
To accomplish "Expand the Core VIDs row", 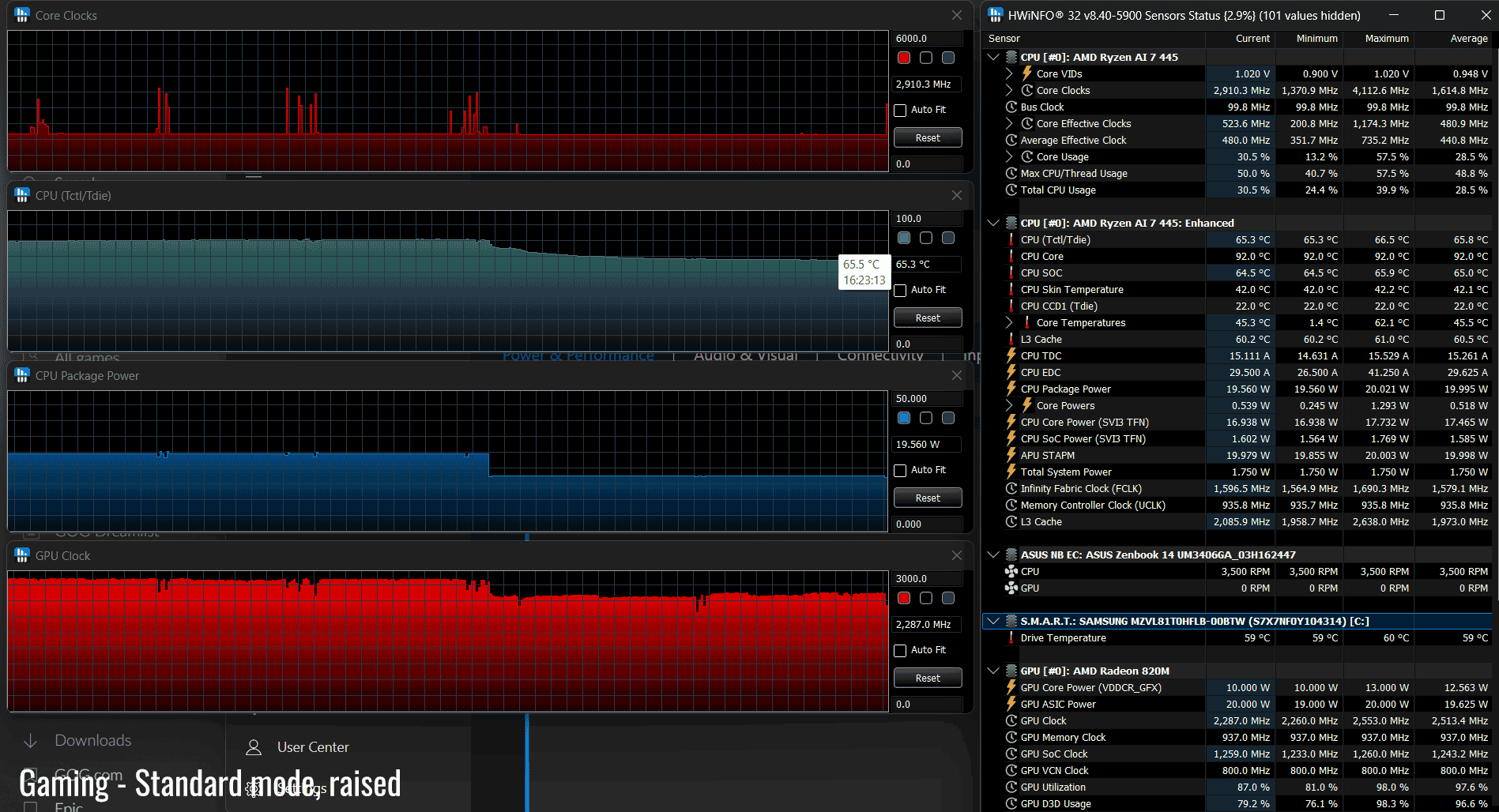I will pyautogui.click(x=1009, y=73).
